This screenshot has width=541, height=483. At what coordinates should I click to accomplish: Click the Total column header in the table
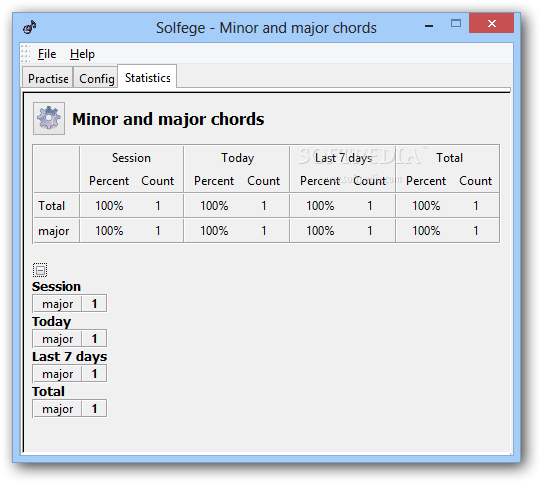(449, 158)
